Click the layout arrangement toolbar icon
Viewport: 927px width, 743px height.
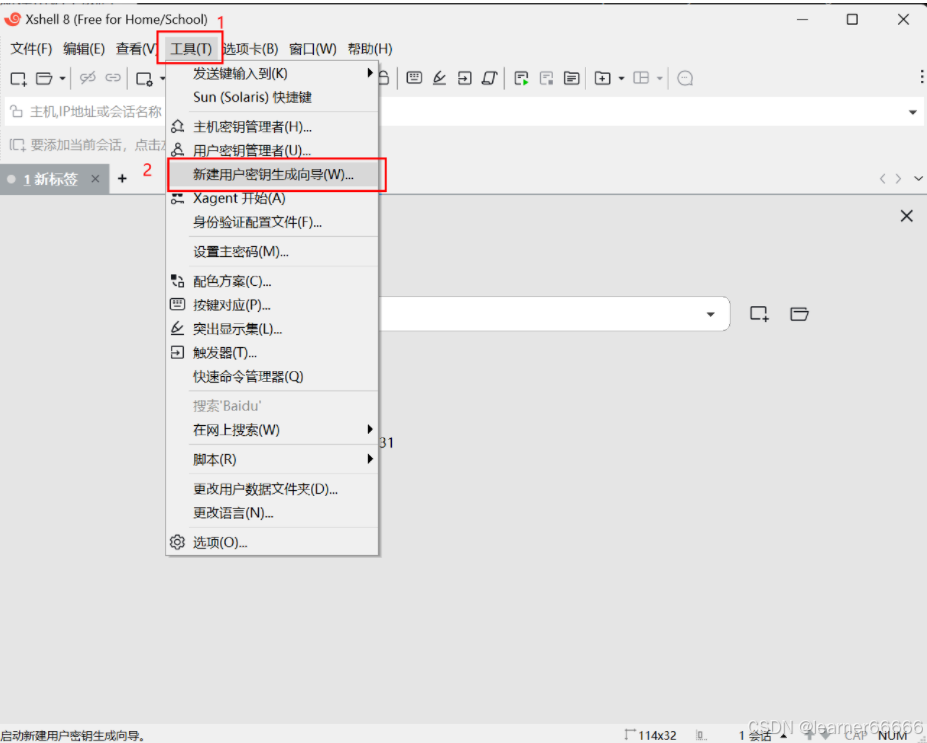click(x=641, y=78)
